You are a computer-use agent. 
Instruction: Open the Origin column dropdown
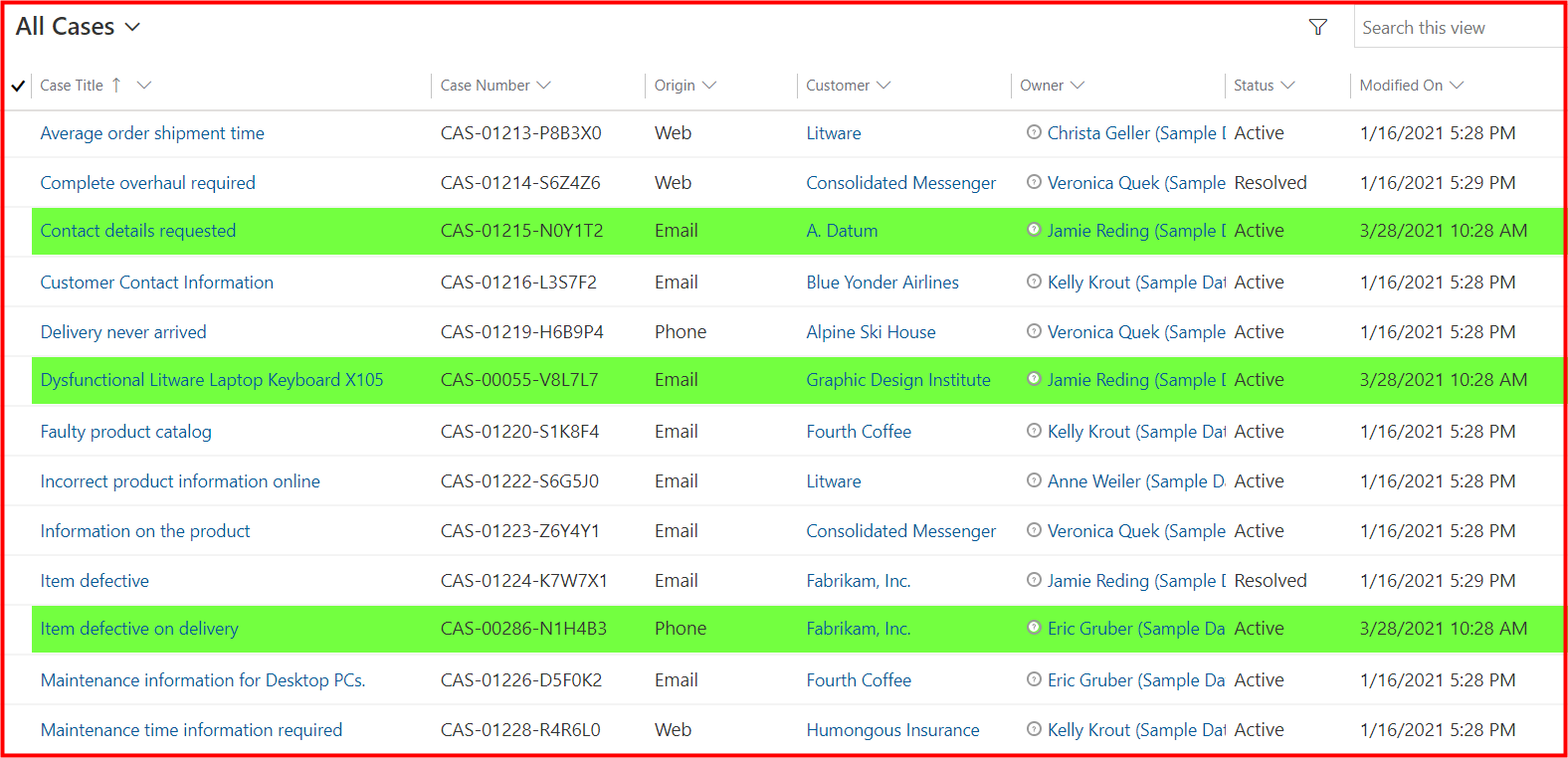(709, 86)
